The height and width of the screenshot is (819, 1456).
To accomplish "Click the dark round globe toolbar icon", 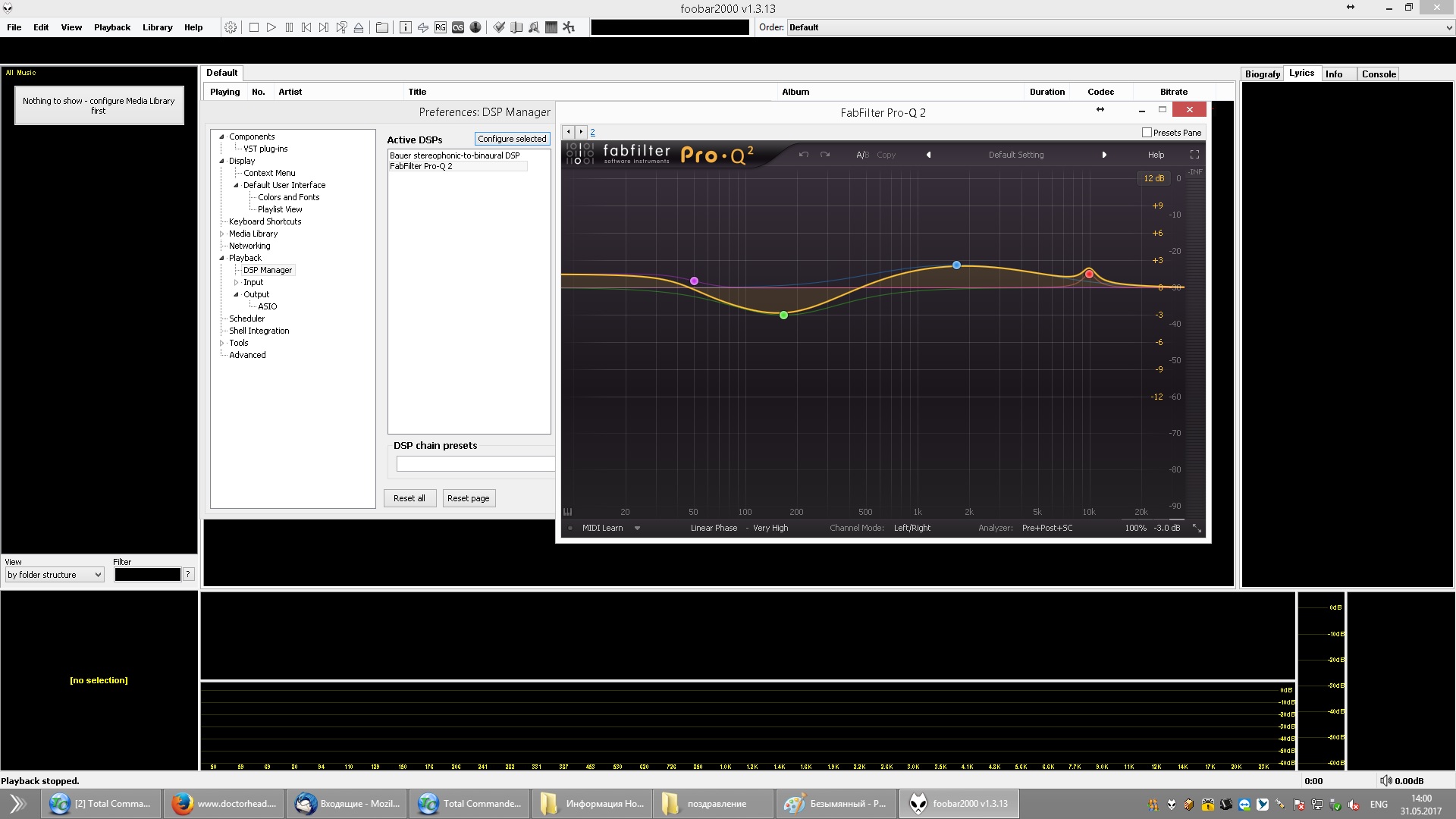I will coord(475,27).
